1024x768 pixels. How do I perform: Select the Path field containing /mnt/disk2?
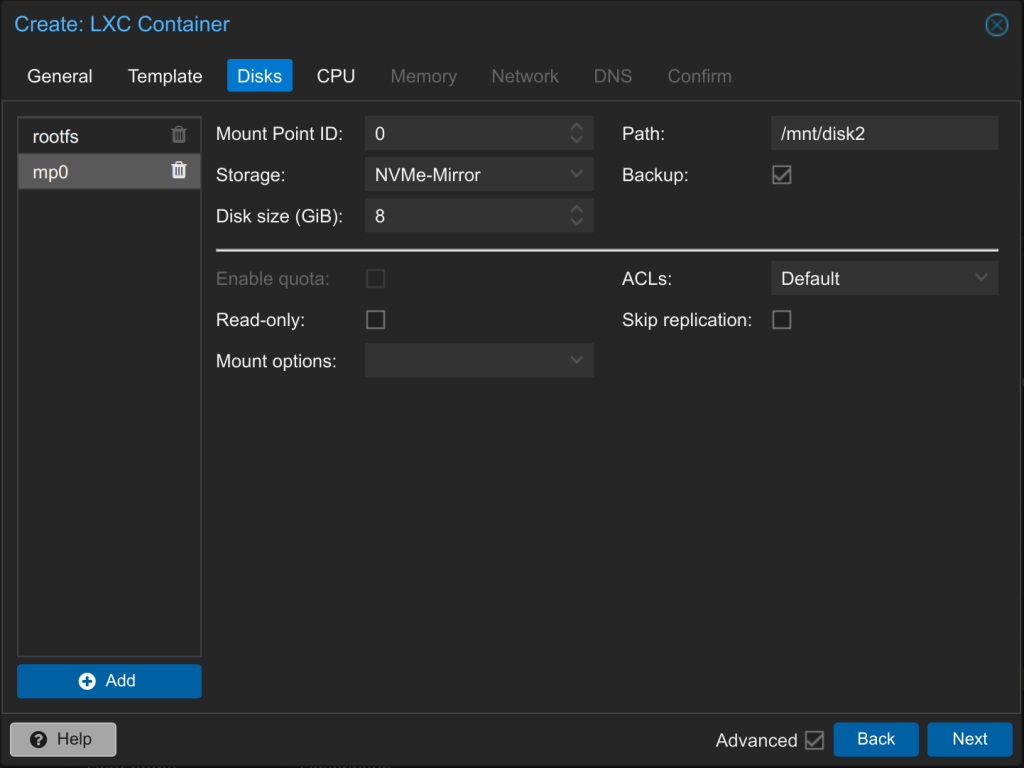884,132
